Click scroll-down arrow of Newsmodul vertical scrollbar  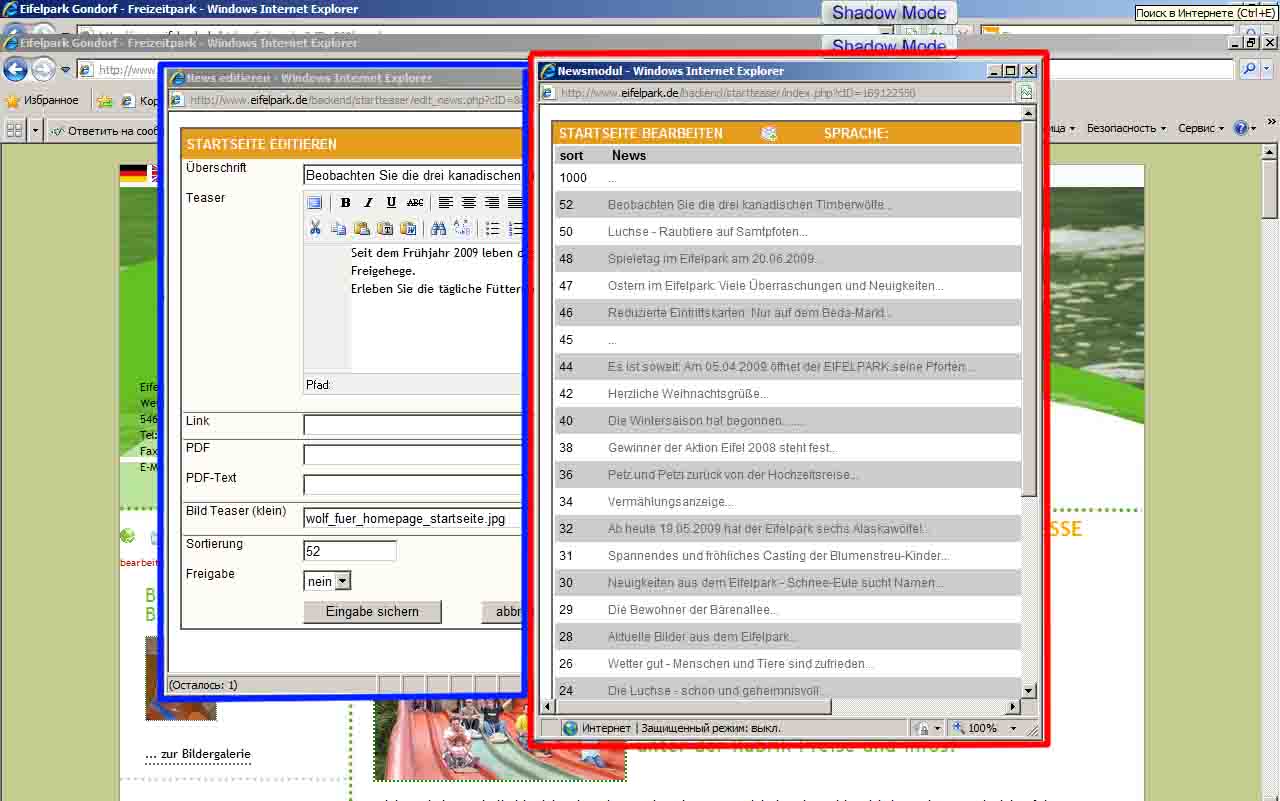pyautogui.click(x=1029, y=690)
